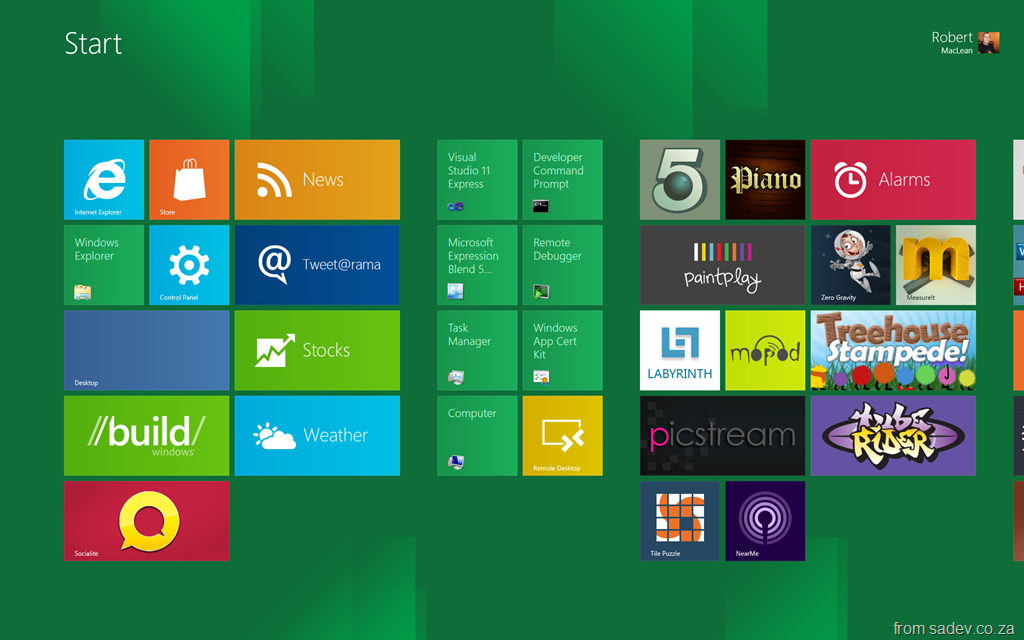Open the Computer tile
This screenshot has height=640, width=1024.
[477, 436]
